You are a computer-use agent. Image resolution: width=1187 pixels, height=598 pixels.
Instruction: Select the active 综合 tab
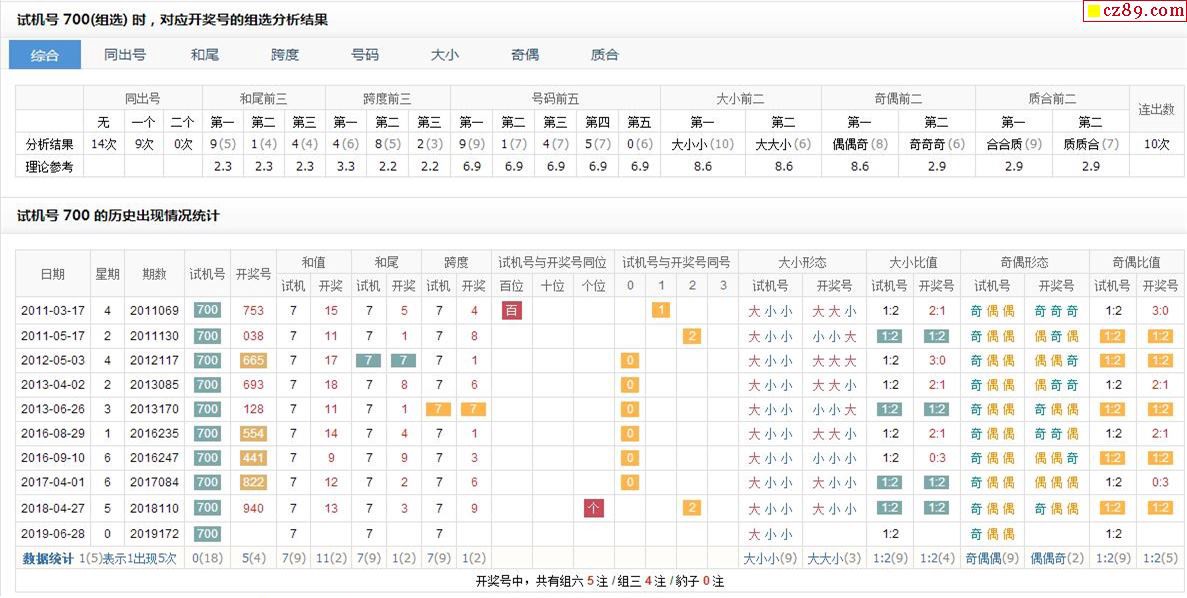(45, 55)
